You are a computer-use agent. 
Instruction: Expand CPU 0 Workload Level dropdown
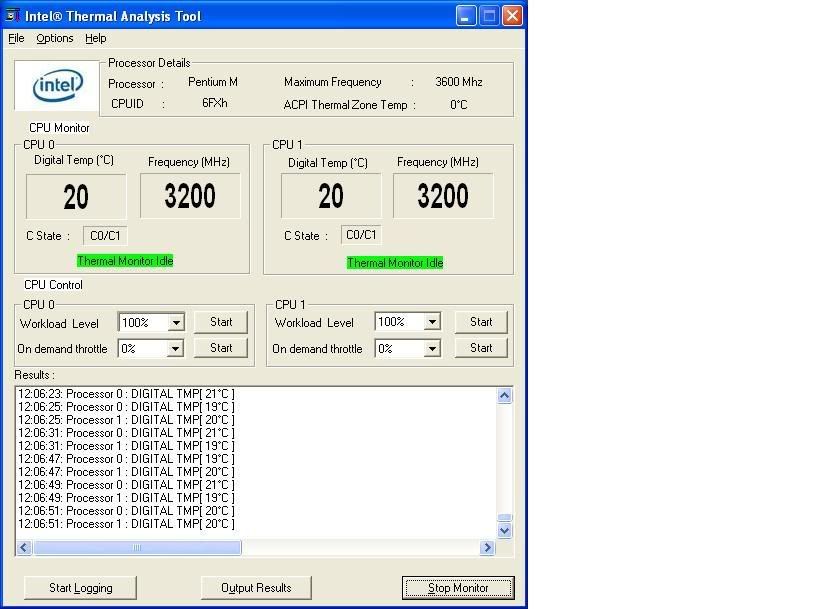pyautogui.click(x=176, y=322)
